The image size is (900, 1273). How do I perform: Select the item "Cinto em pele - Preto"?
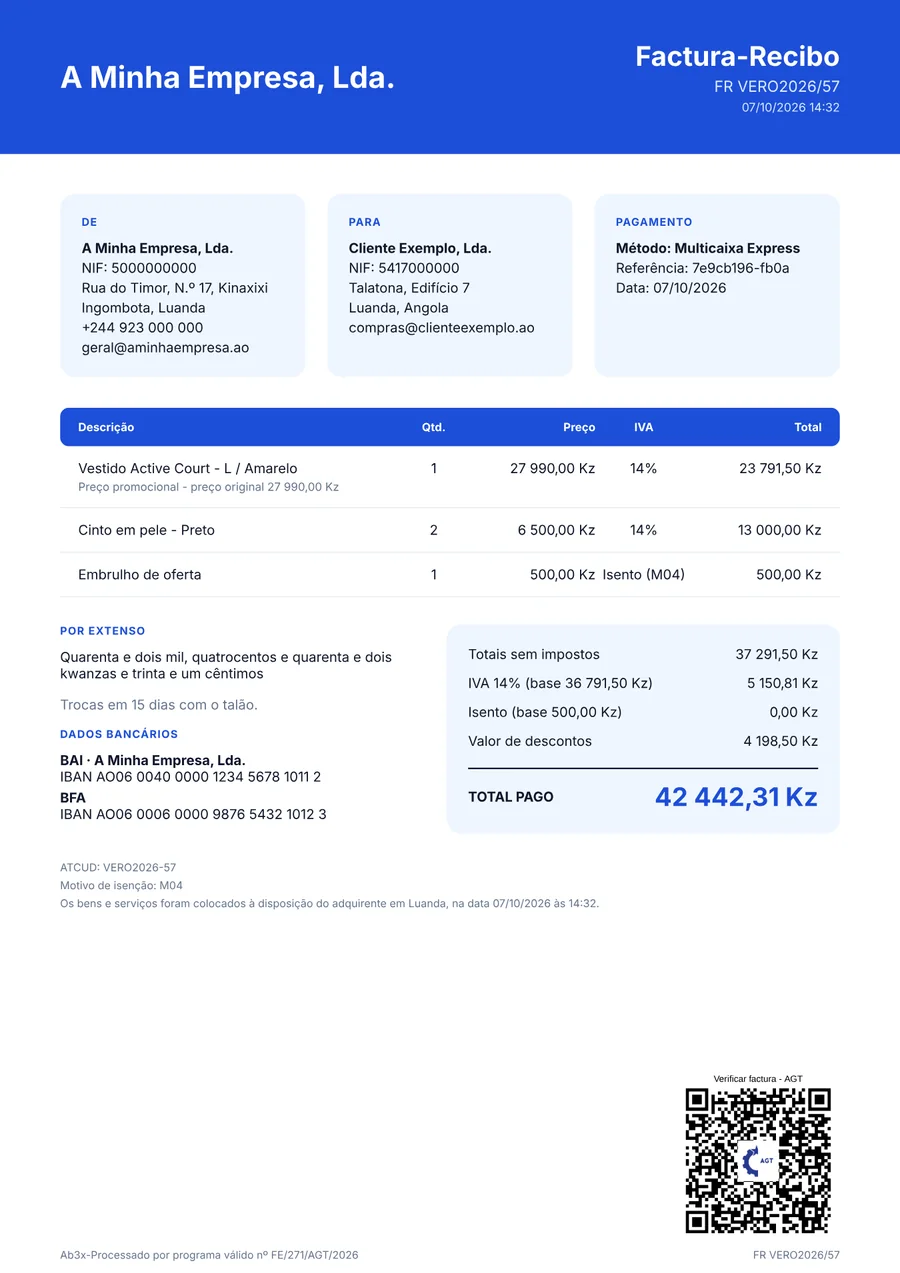click(x=146, y=530)
